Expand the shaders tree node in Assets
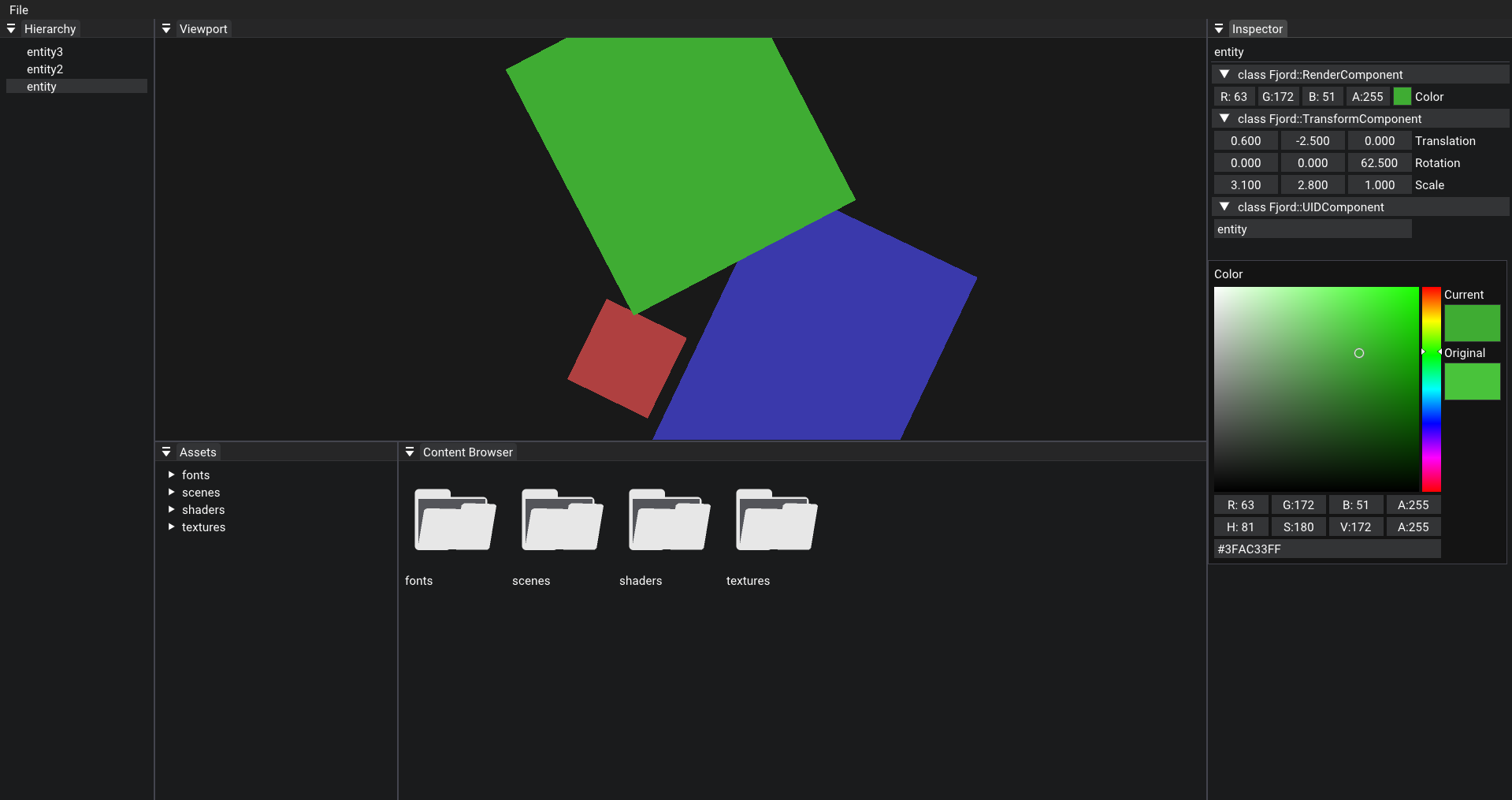This screenshot has width=1512, height=800. (171, 510)
